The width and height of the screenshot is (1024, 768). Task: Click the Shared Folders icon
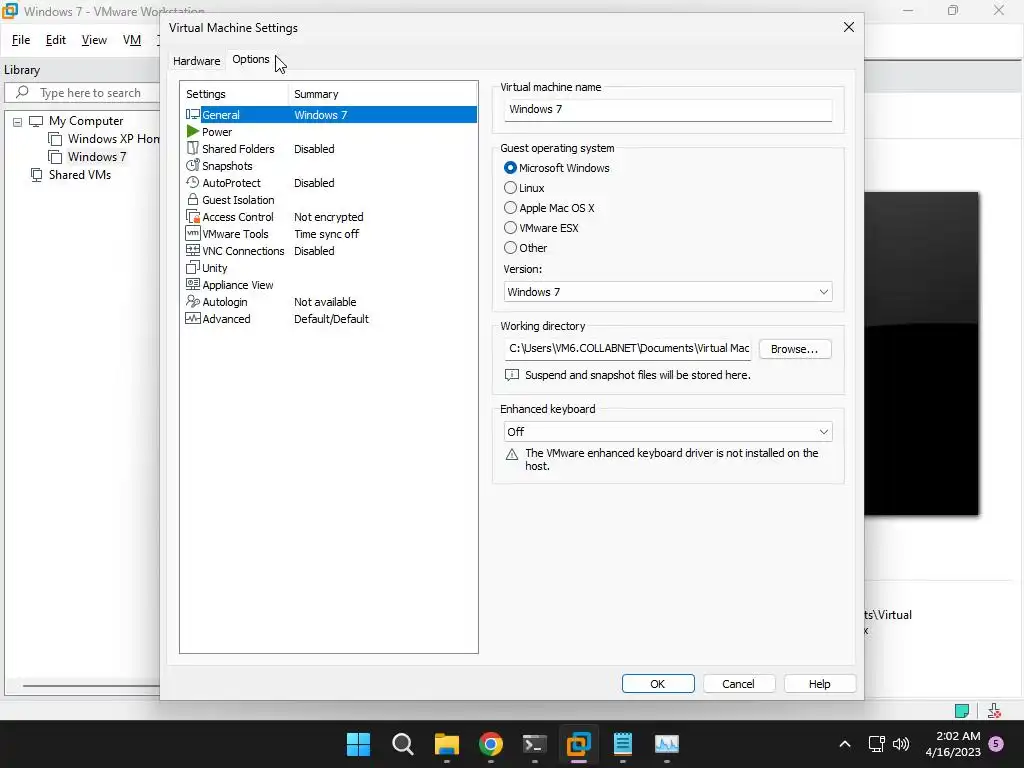193,148
